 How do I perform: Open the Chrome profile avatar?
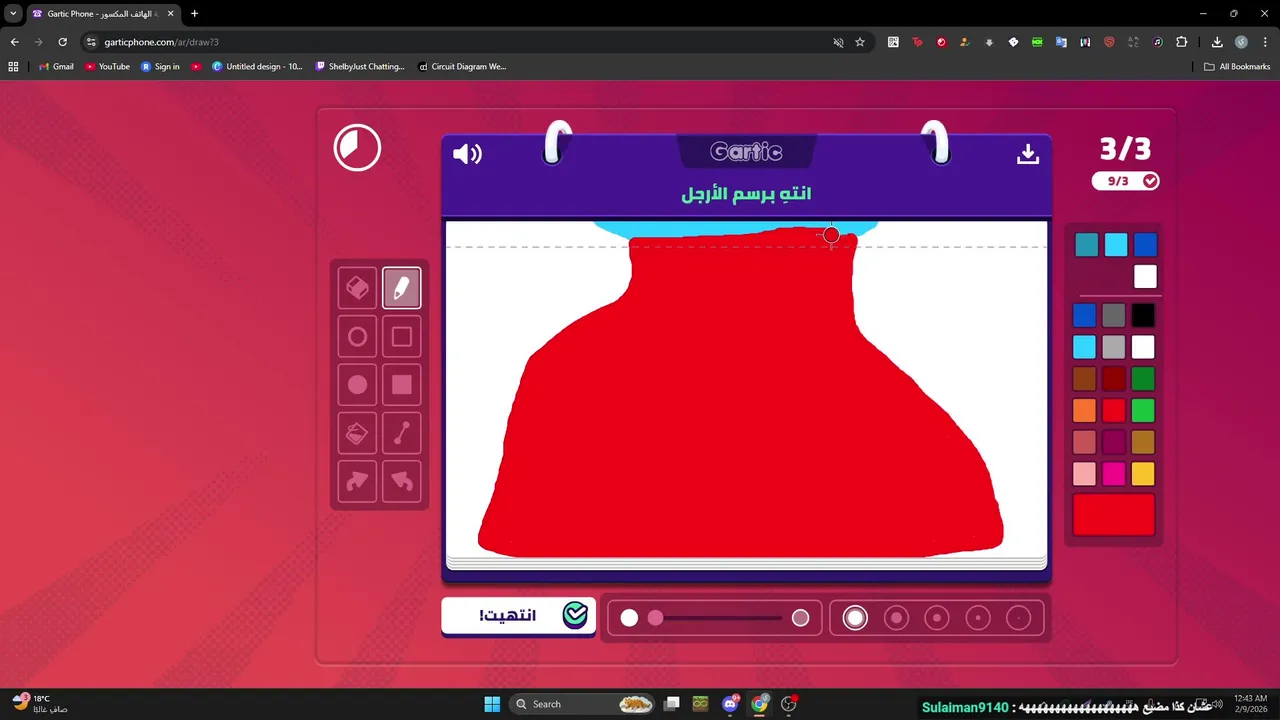(x=1241, y=42)
